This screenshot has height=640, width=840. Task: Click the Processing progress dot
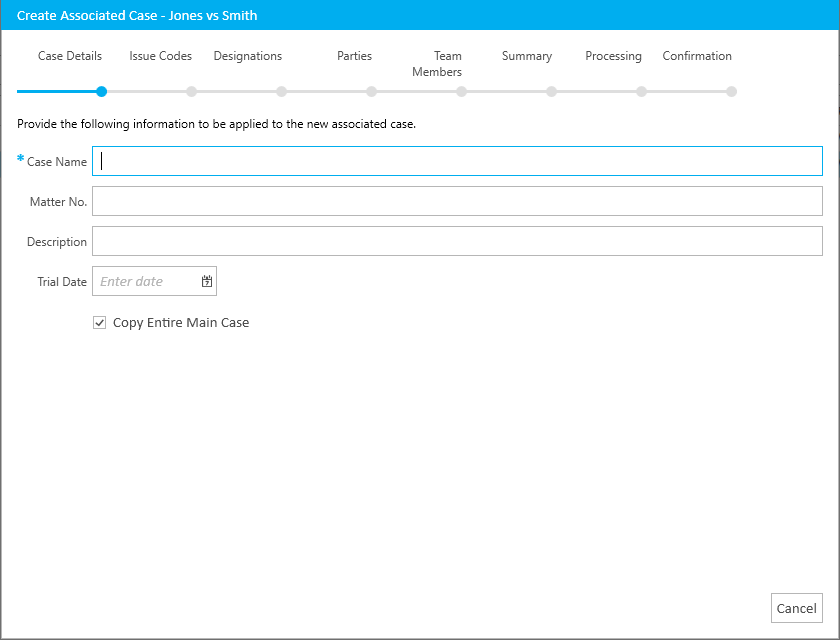click(x=641, y=92)
